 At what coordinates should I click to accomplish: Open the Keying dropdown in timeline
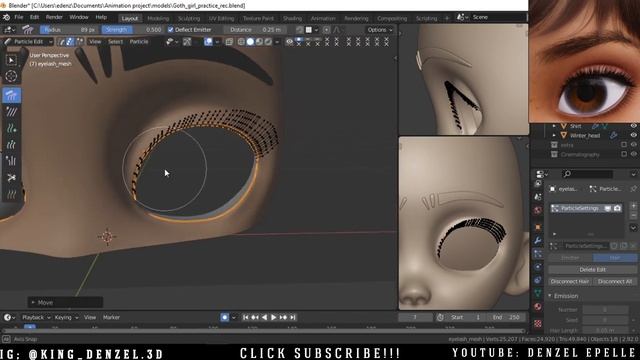click(x=66, y=317)
